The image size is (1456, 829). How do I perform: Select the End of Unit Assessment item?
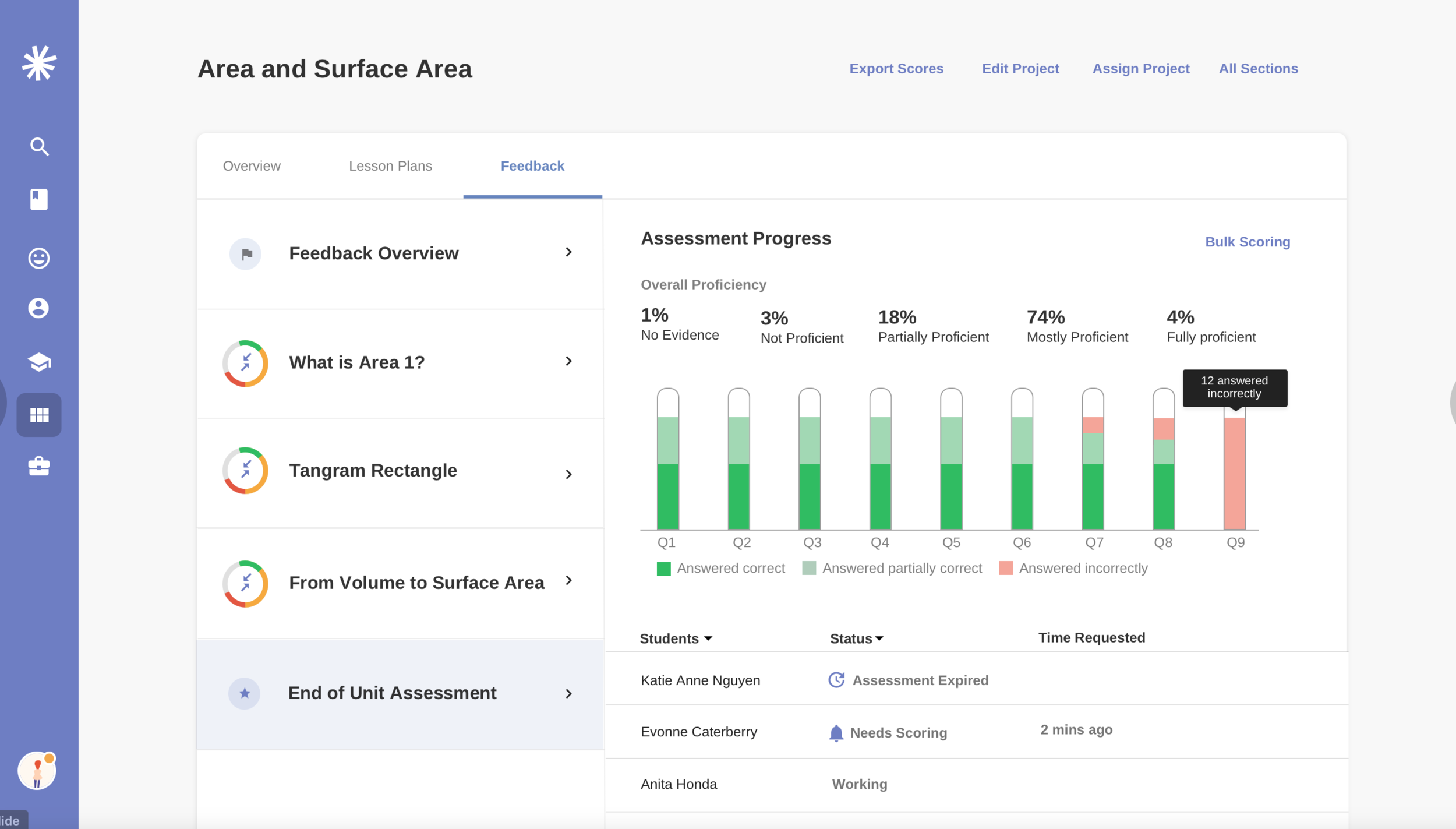pyautogui.click(x=392, y=693)
